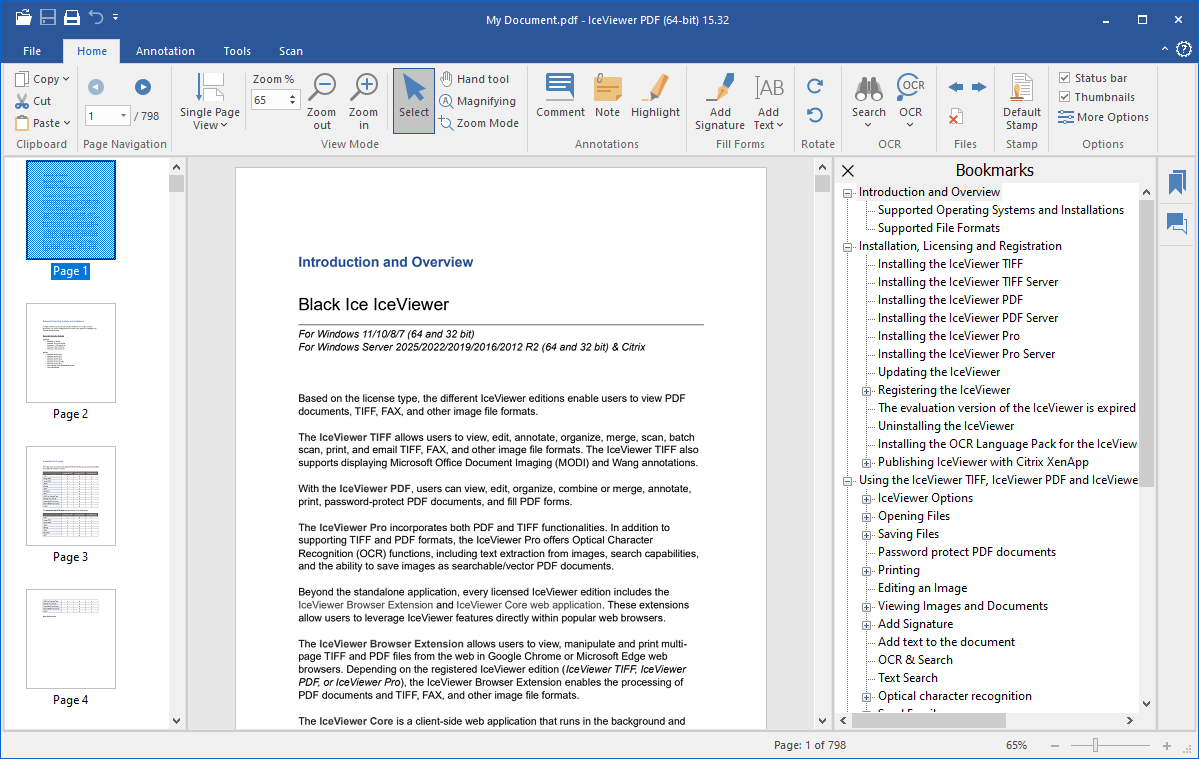
Task: Open bookmark Supported File Formats
Action: coord(938,228)
